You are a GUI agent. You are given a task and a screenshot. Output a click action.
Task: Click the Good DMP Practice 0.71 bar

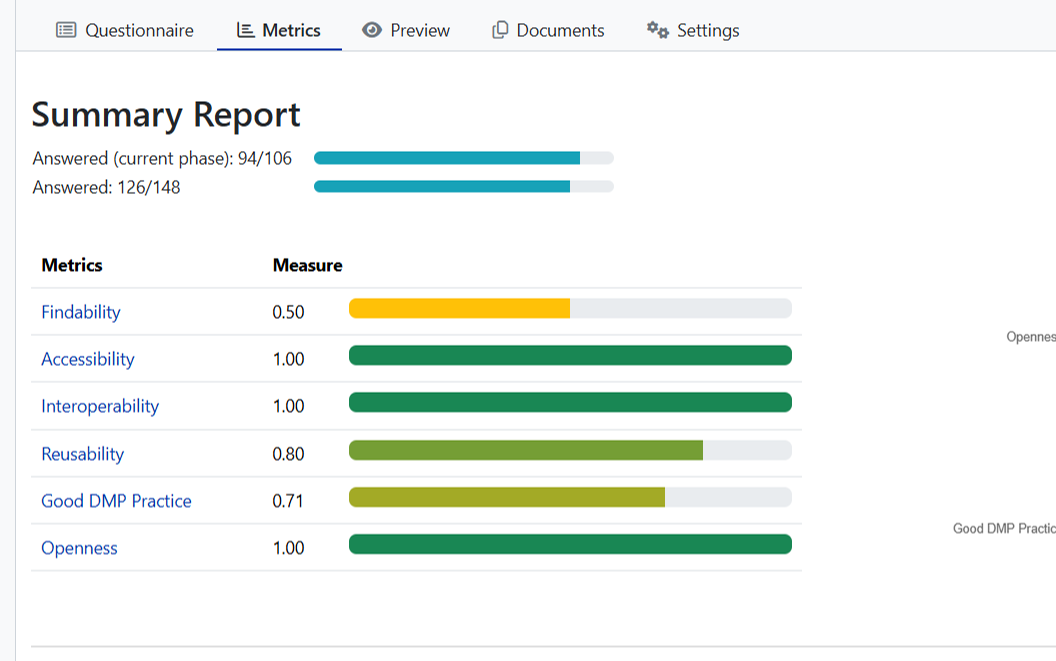(x=507, y=497)
